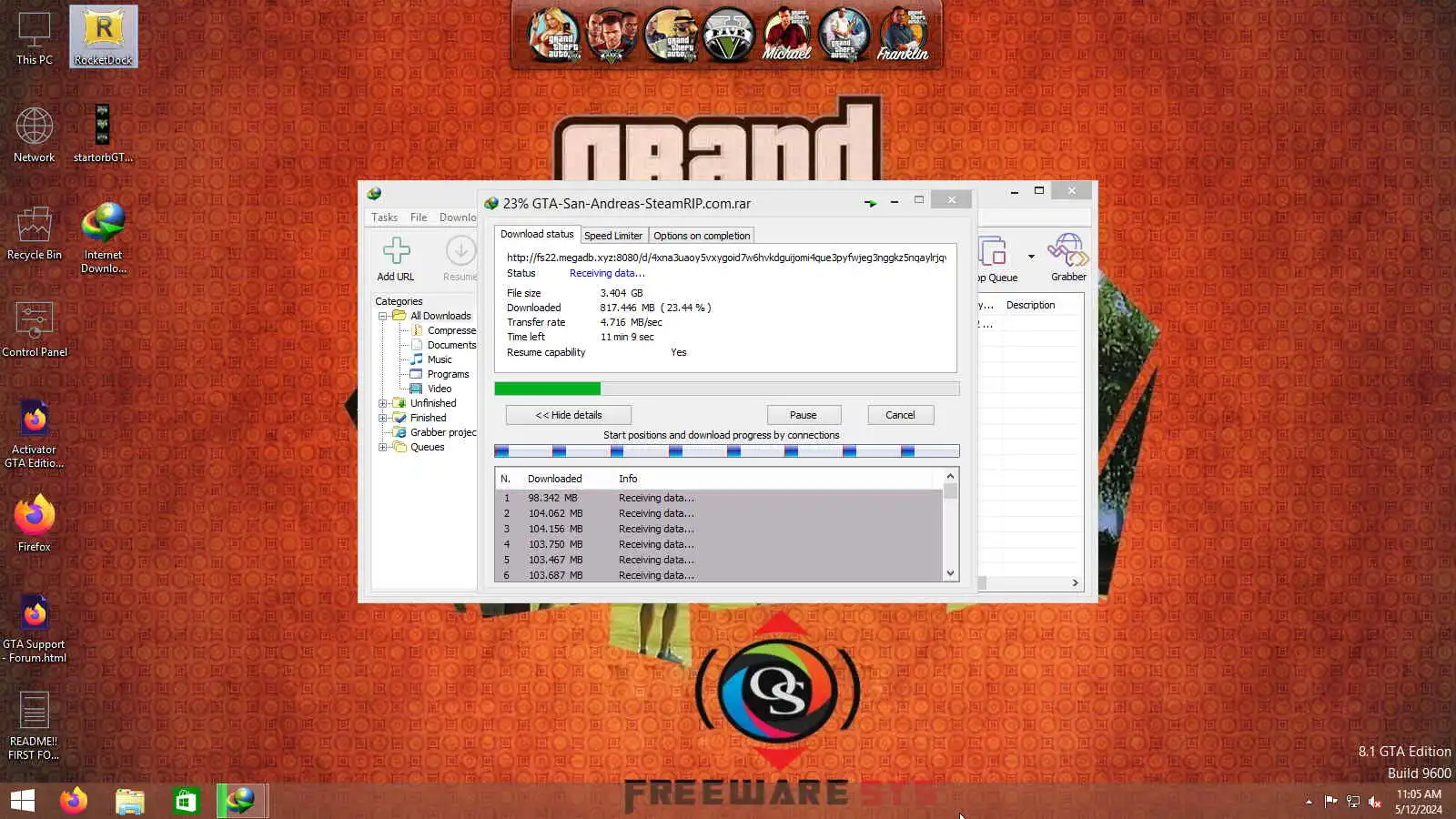Image resolution: width=1456 pixels, height=819 pixels.
Task: Click the Franklin icon in the dock
Action: click(903, 35)
